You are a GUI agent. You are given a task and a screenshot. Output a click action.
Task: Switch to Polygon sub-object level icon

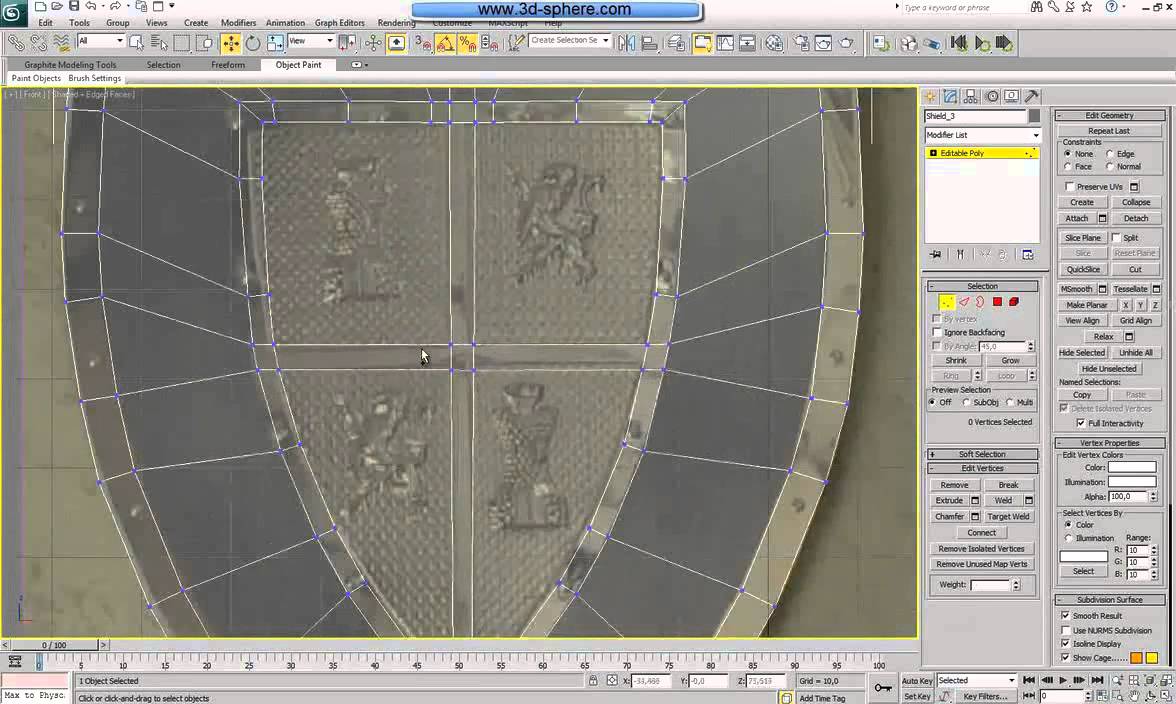pos(997,302)
